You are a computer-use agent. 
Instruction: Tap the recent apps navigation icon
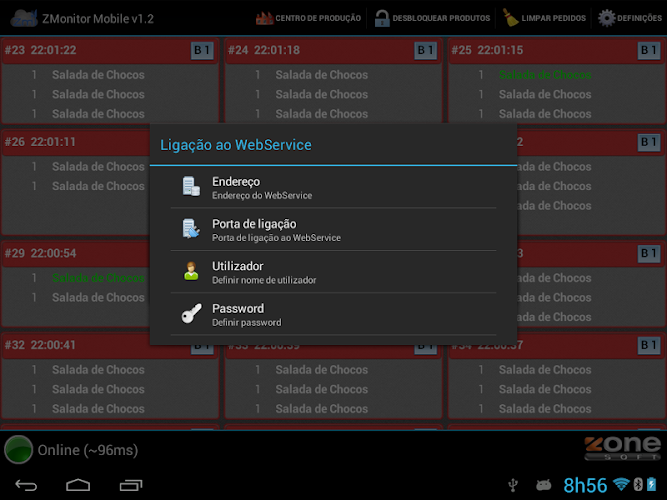point(131,485)
